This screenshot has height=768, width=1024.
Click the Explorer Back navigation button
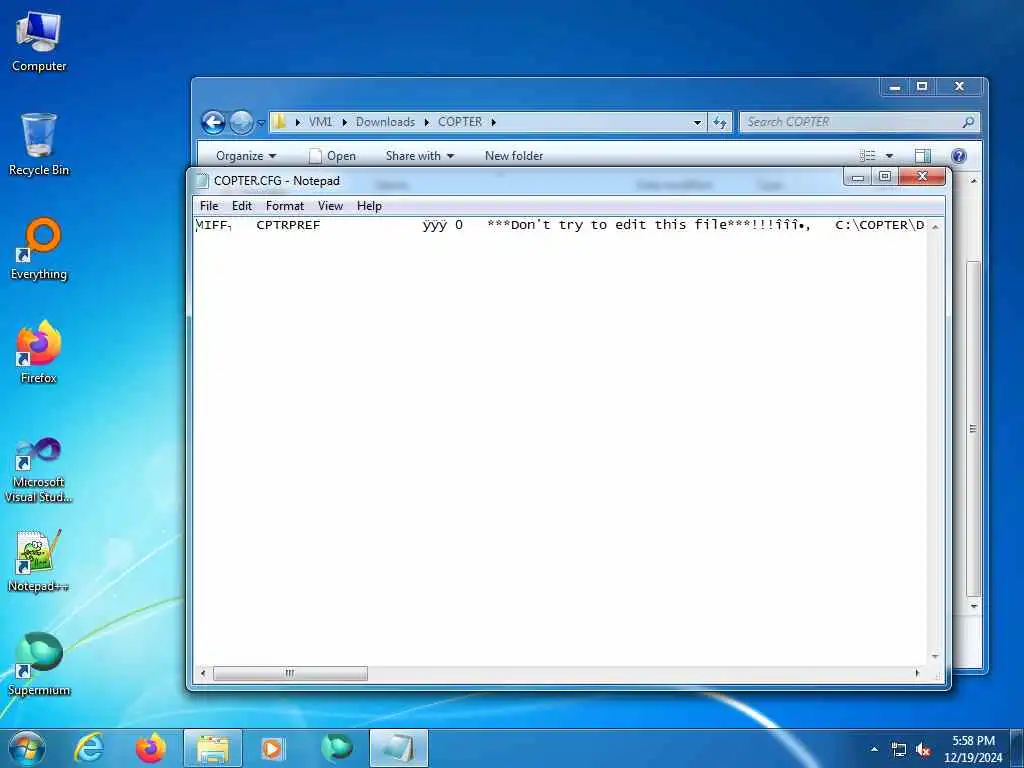[x=213, y=122]
